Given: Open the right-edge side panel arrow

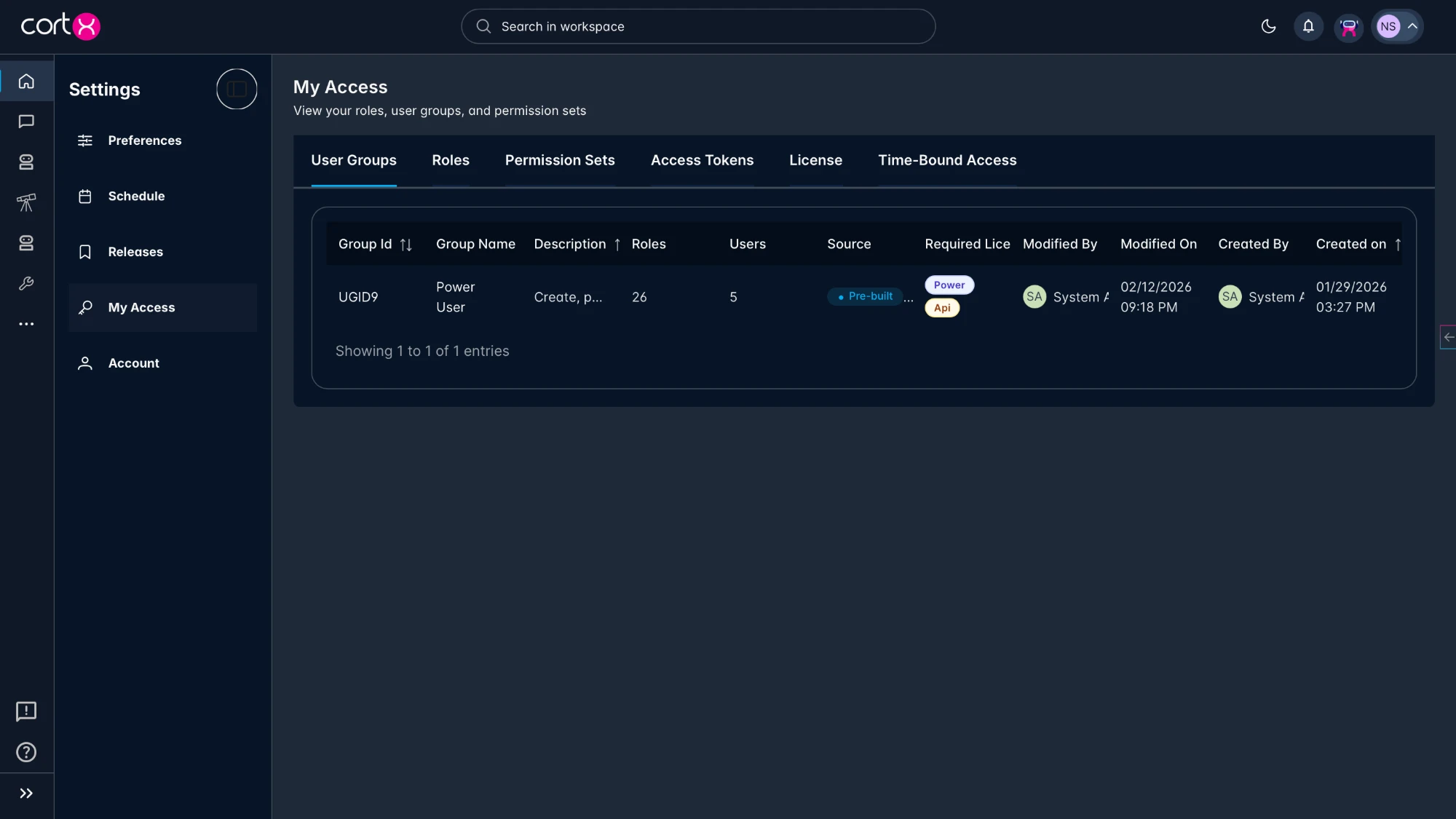Looking at the screenshot, I should click(x=1449, y=337).
